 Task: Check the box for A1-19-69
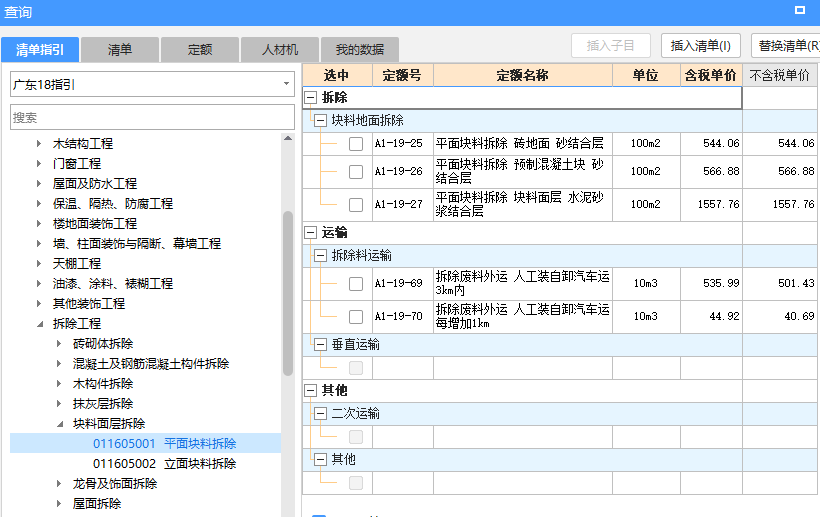coord(356,284)
